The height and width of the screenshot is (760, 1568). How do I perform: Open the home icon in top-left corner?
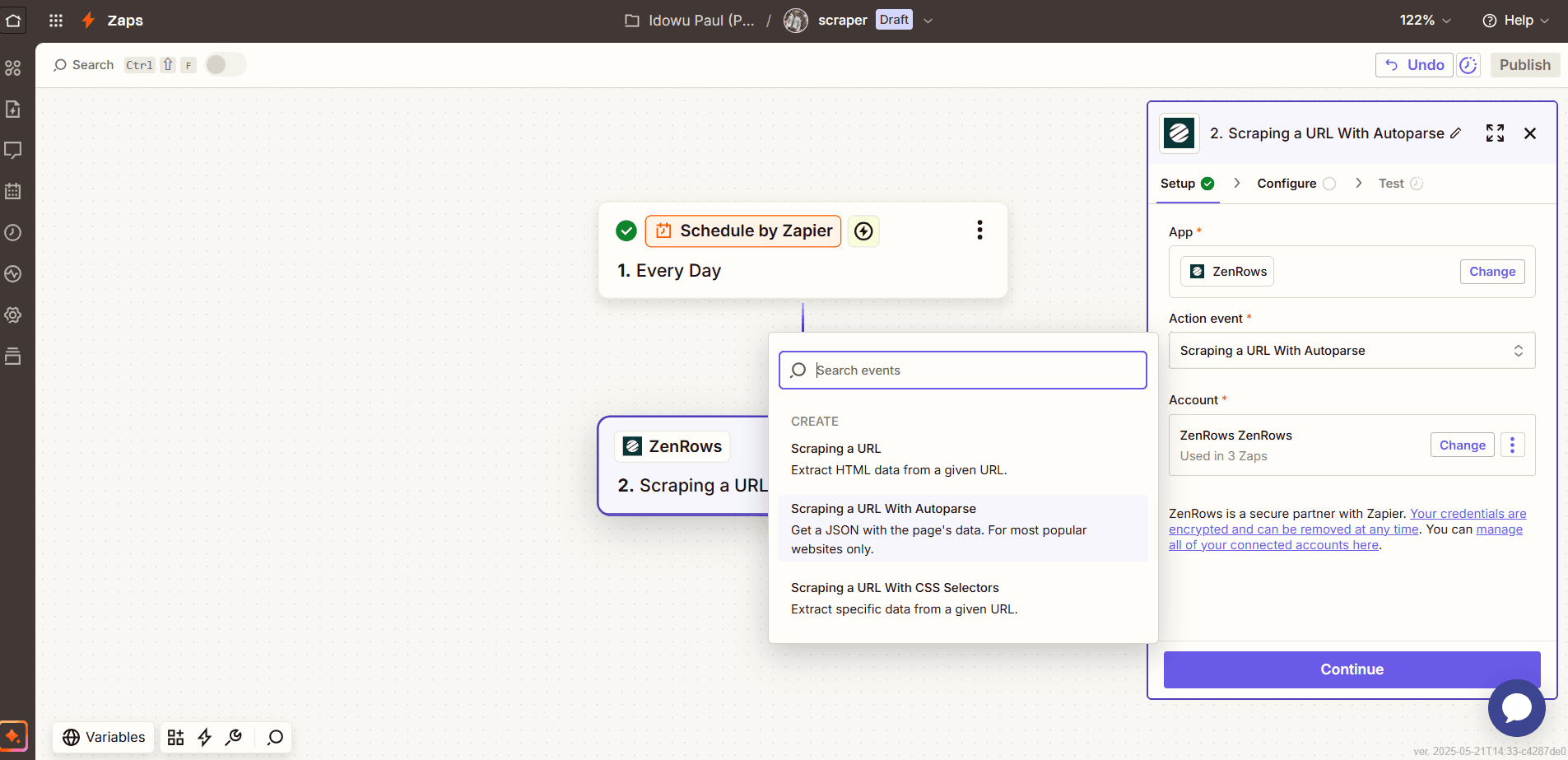(x=13, y=20)
